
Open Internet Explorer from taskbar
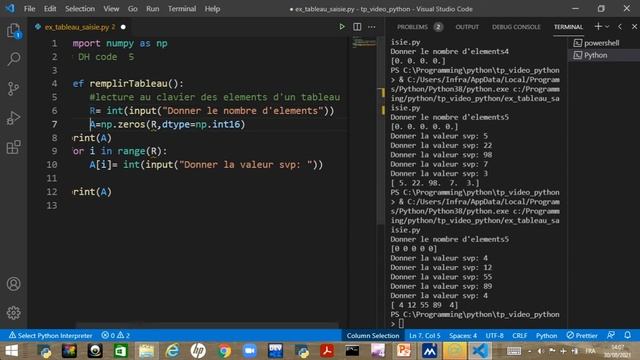tap(173, 351)
